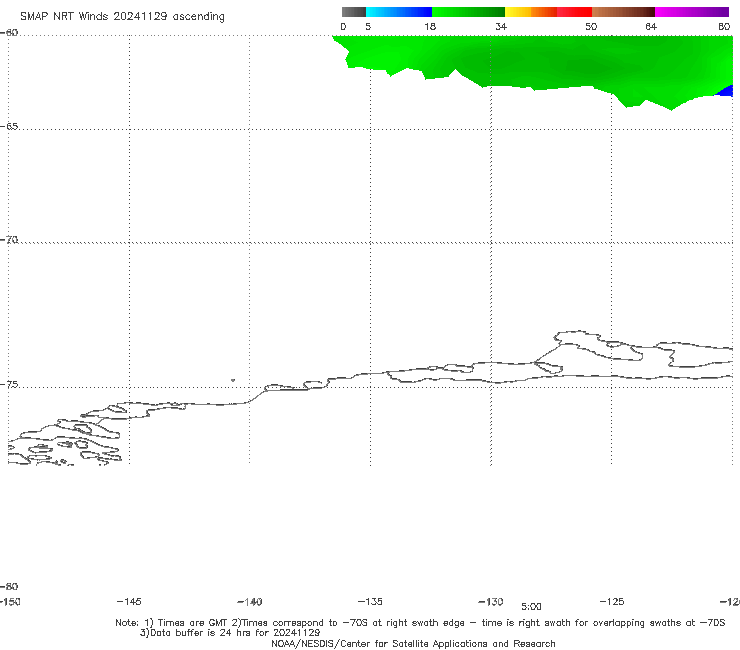Viewport: 740px width, 650px height.
Task: Click the color bar label '64'
Action: tap(651, 27)
